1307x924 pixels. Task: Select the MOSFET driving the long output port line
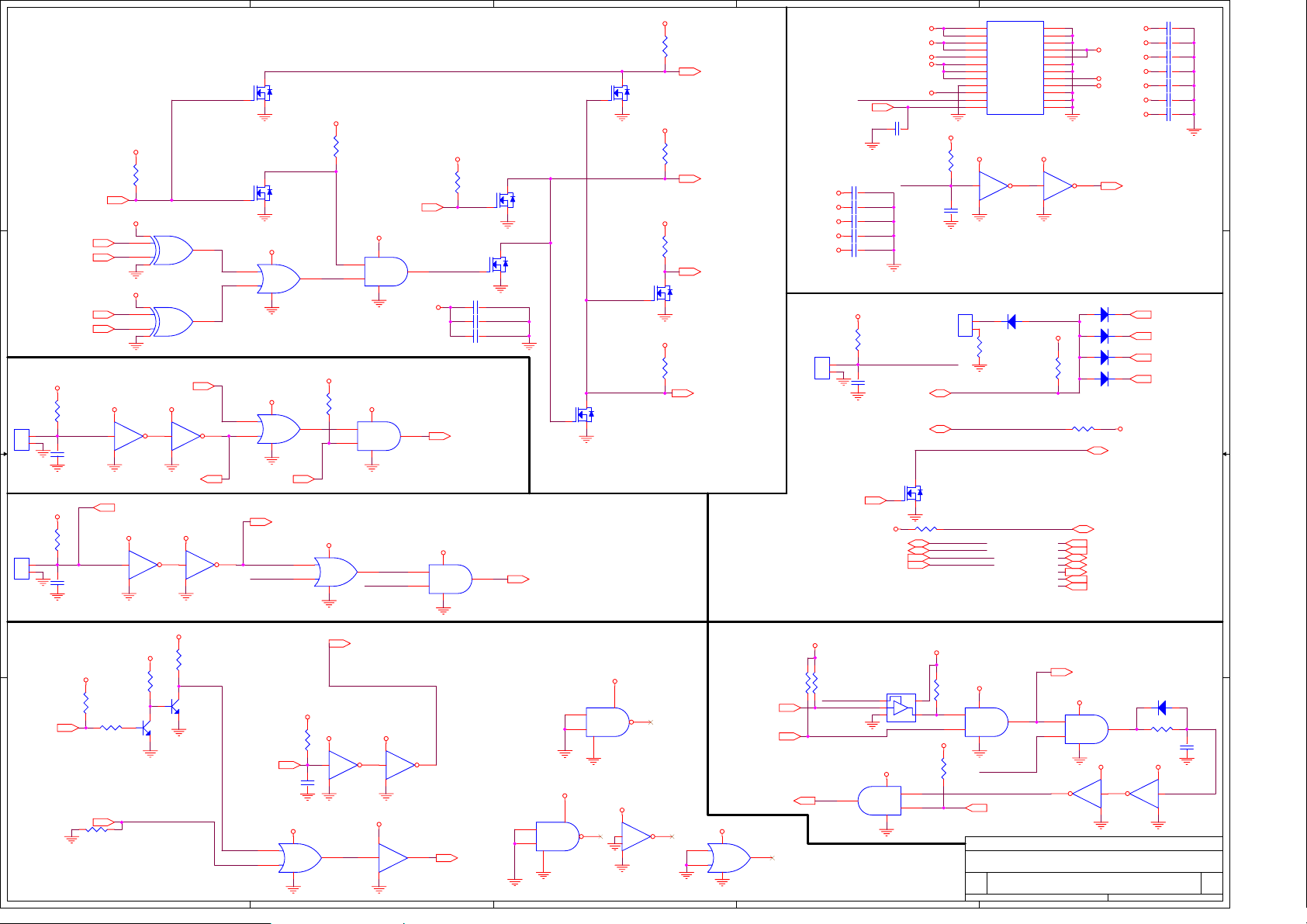pos(915,493)
